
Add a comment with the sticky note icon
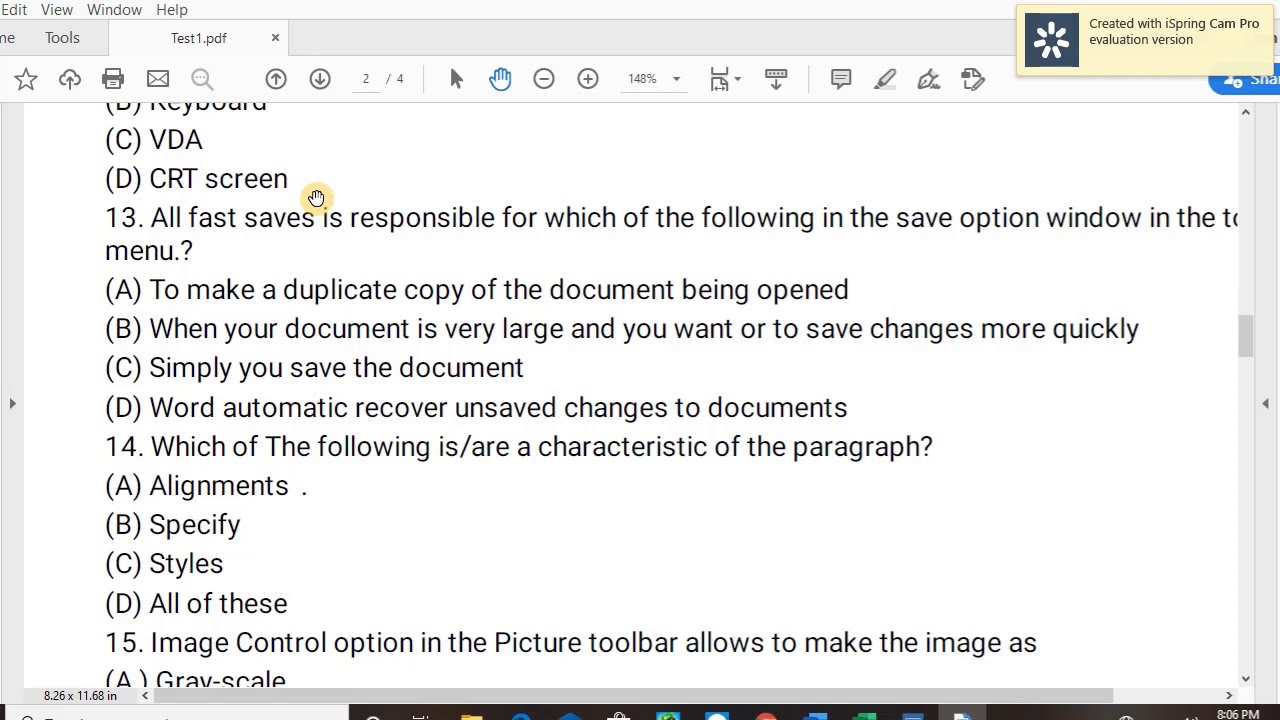(841, 79)
